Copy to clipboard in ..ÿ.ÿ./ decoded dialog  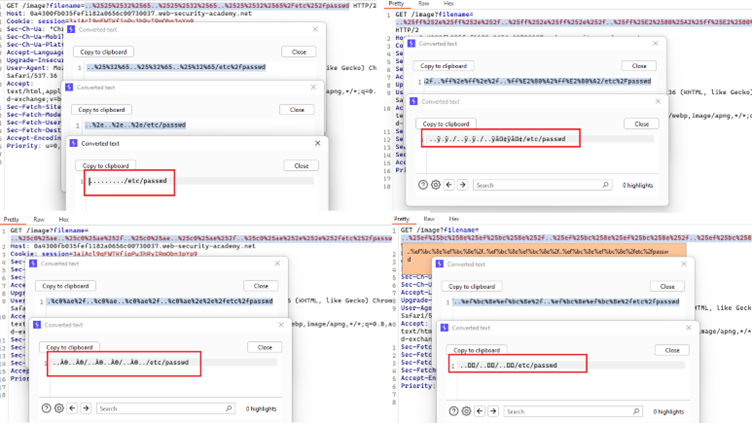[x=446, y=124]
